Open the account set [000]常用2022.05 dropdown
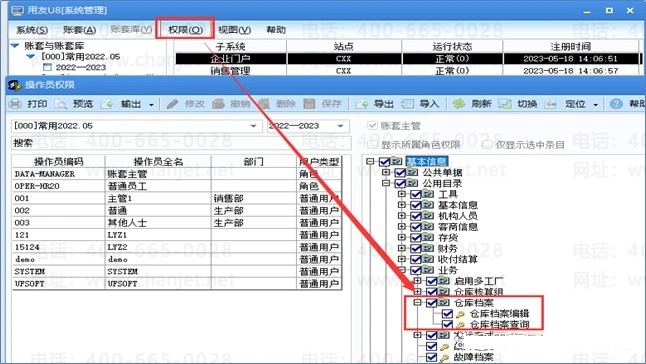The height and width of the screenshot is (364, 646). point(253,126)
